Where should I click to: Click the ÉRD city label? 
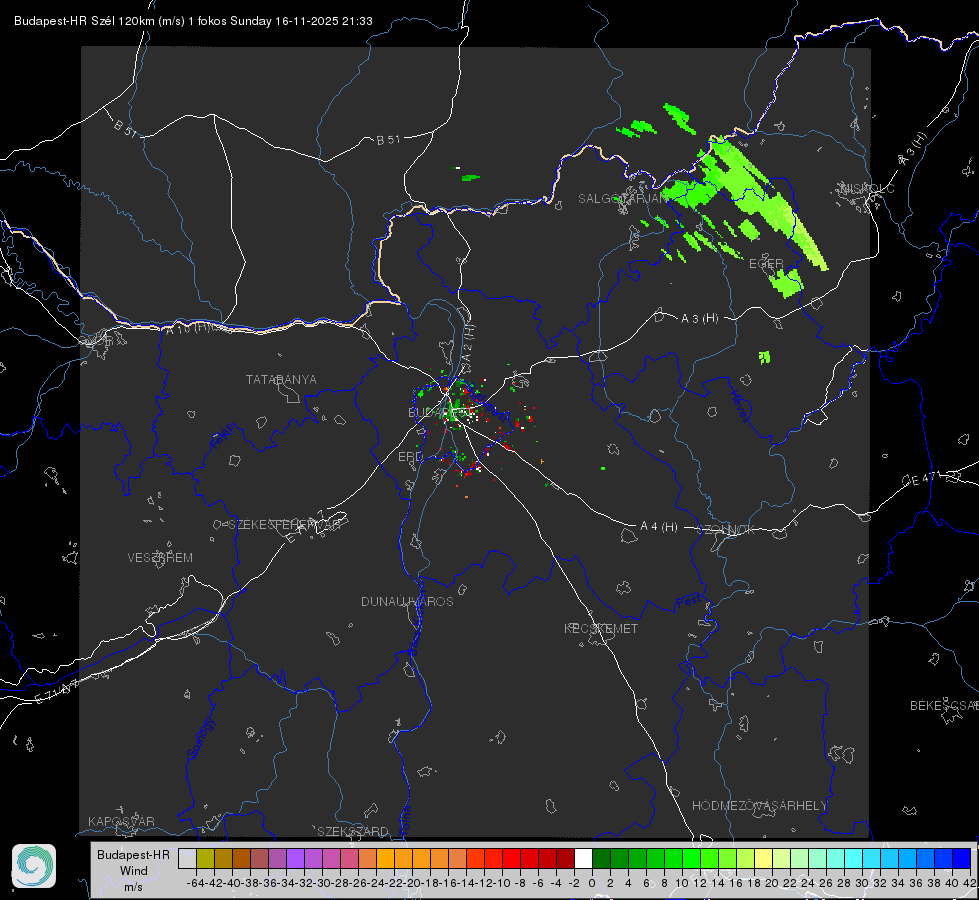410,457
